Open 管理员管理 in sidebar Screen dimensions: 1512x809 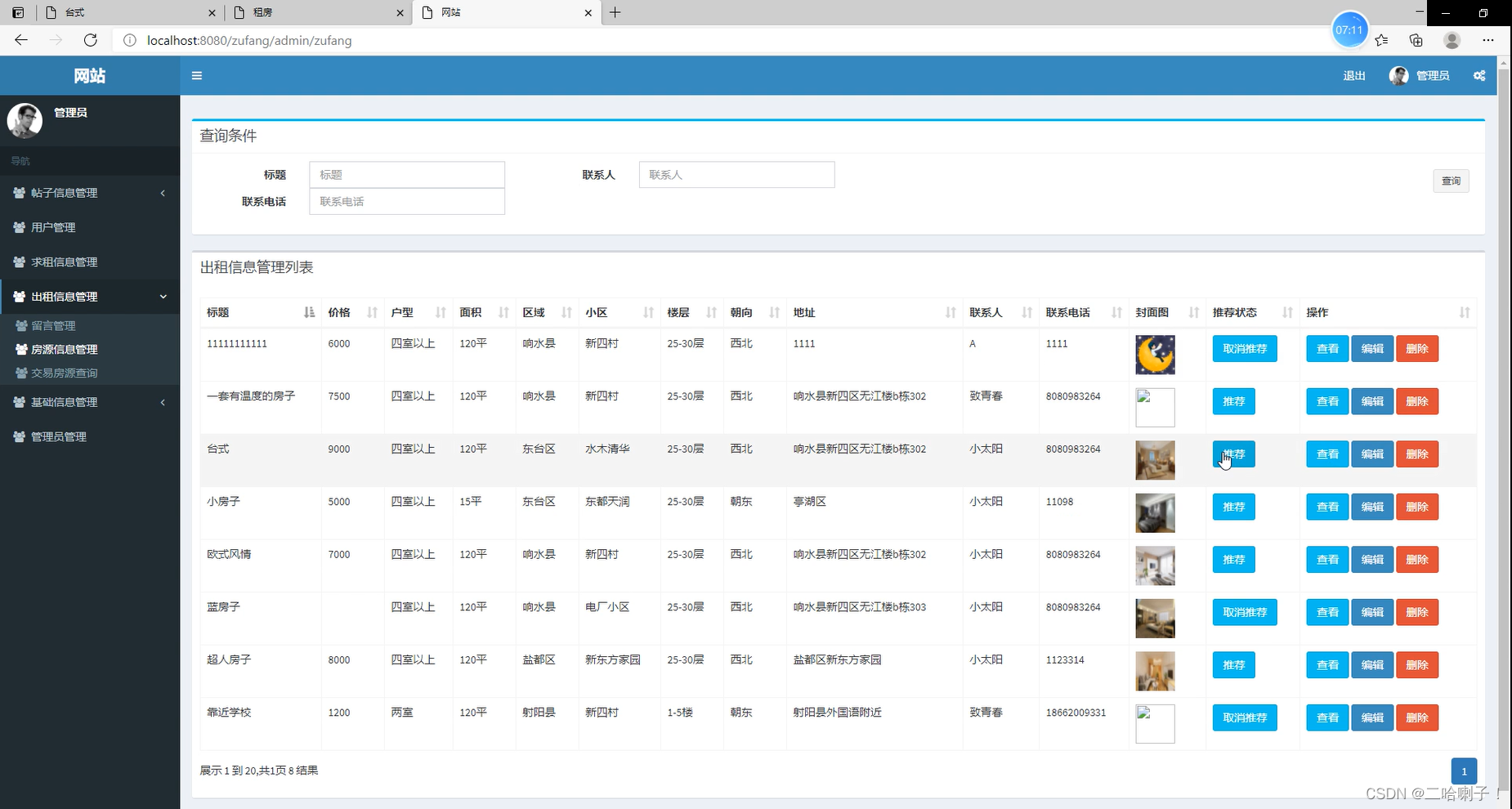(90, 436)
